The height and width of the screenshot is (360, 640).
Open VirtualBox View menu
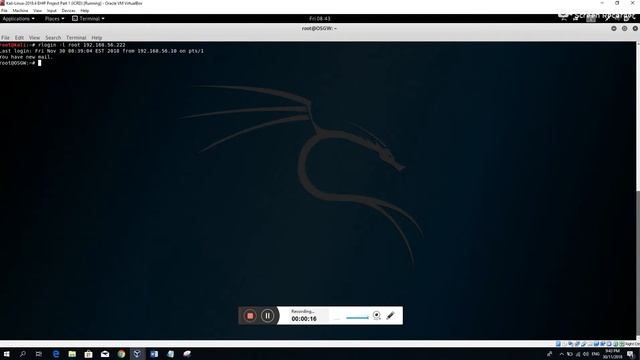pos(38,11)
